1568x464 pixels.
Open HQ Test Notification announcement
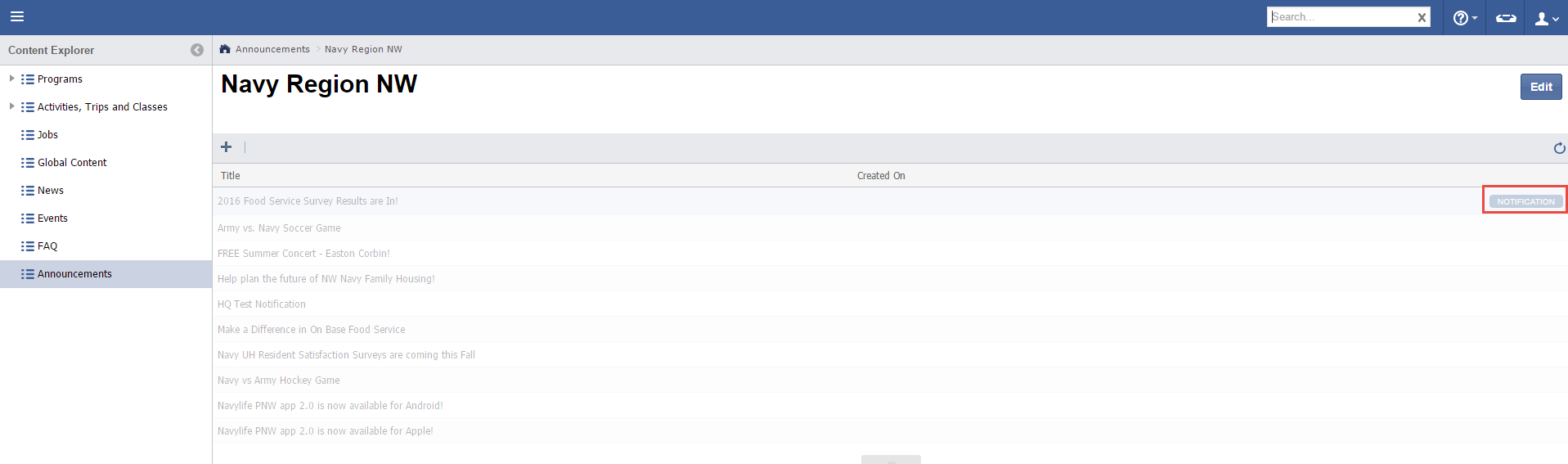click(x=262, y=304)
